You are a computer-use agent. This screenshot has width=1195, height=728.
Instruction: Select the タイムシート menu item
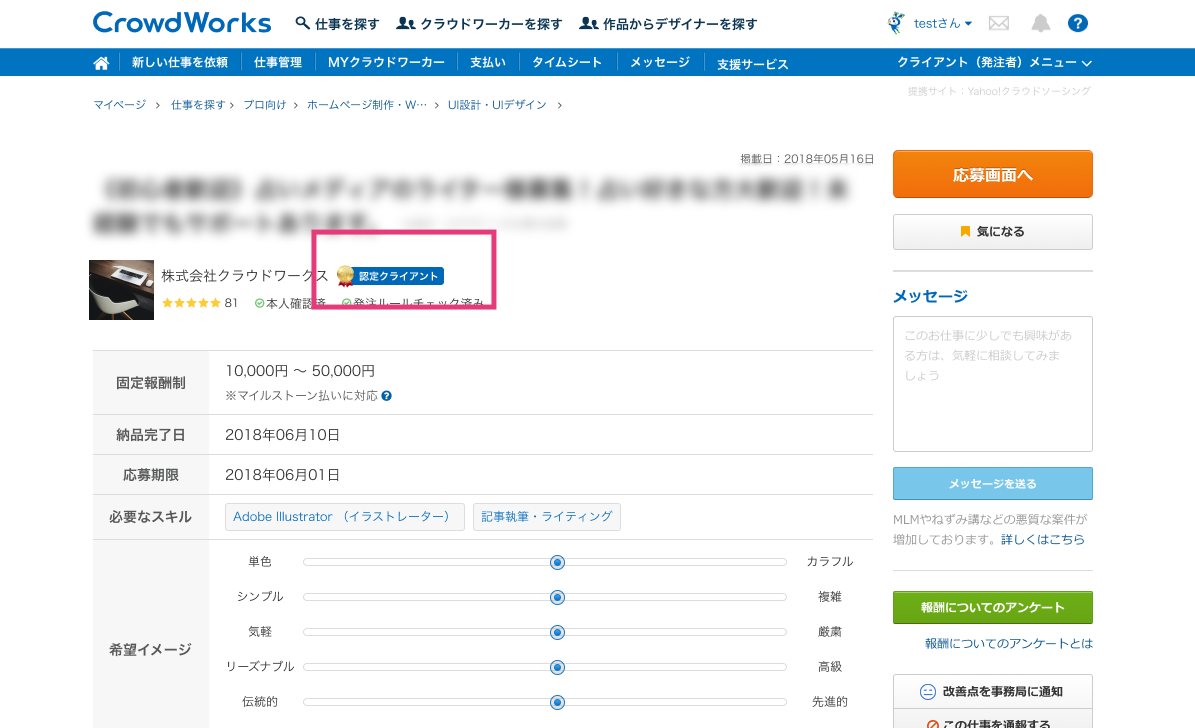tap(566, 62)
